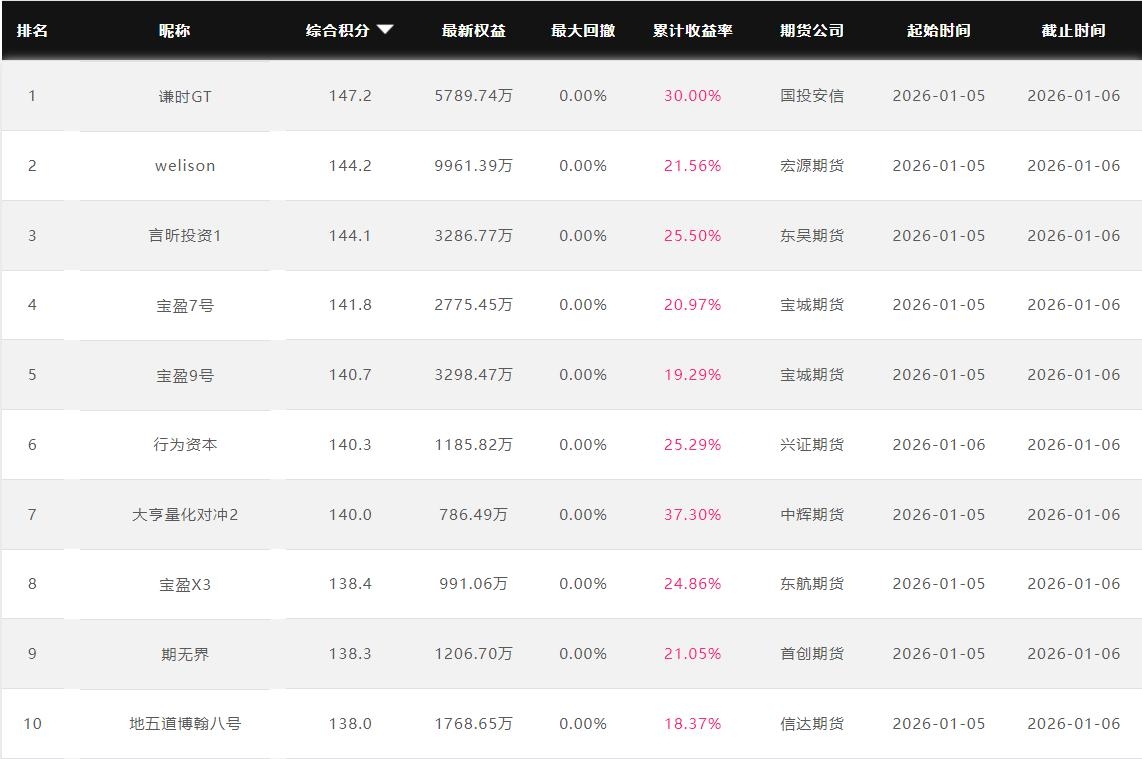Click sort arrow beside 综合积分 header

tap(385, 30)
